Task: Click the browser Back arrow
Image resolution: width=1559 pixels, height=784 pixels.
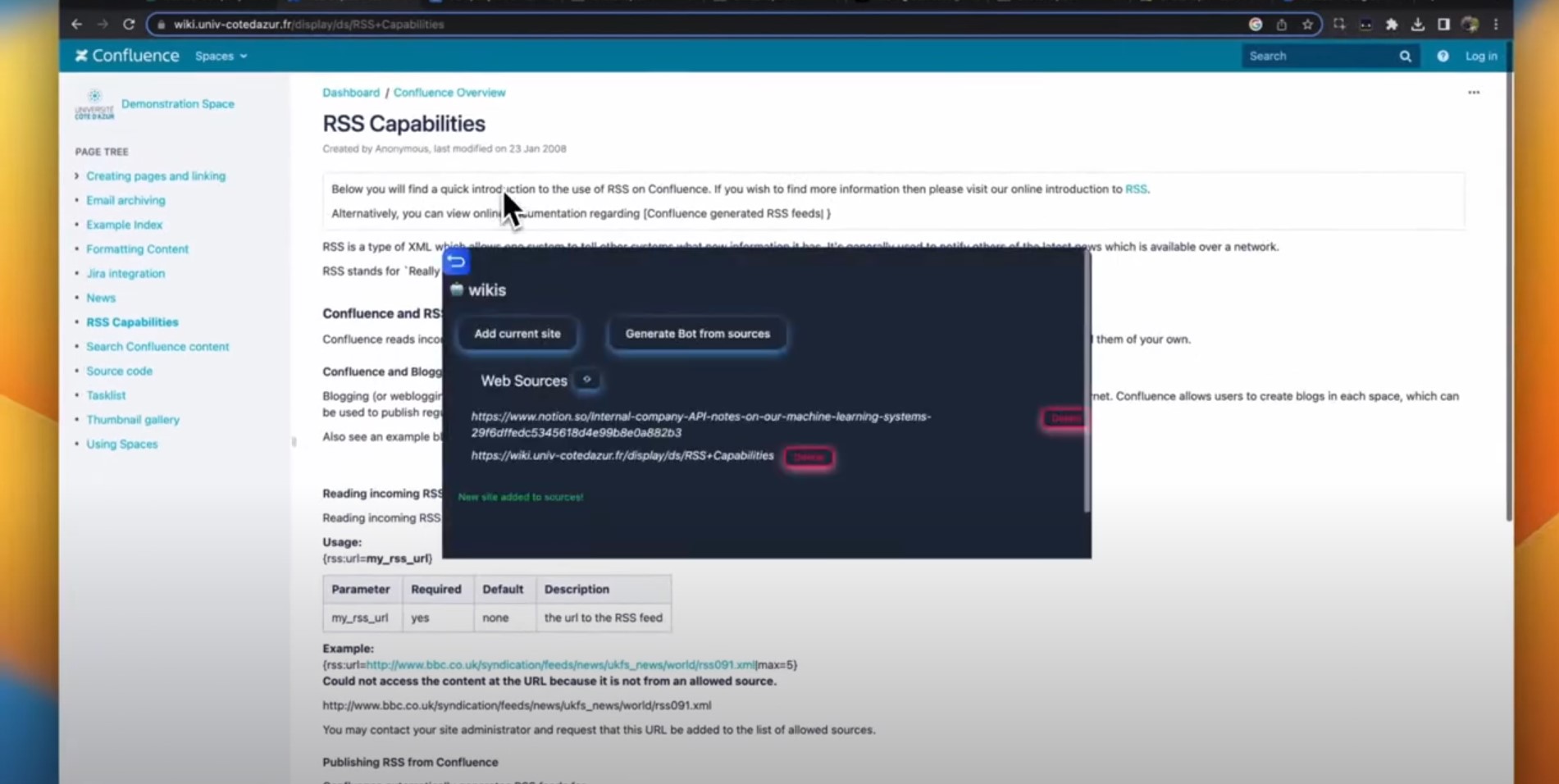Action: 77,25
